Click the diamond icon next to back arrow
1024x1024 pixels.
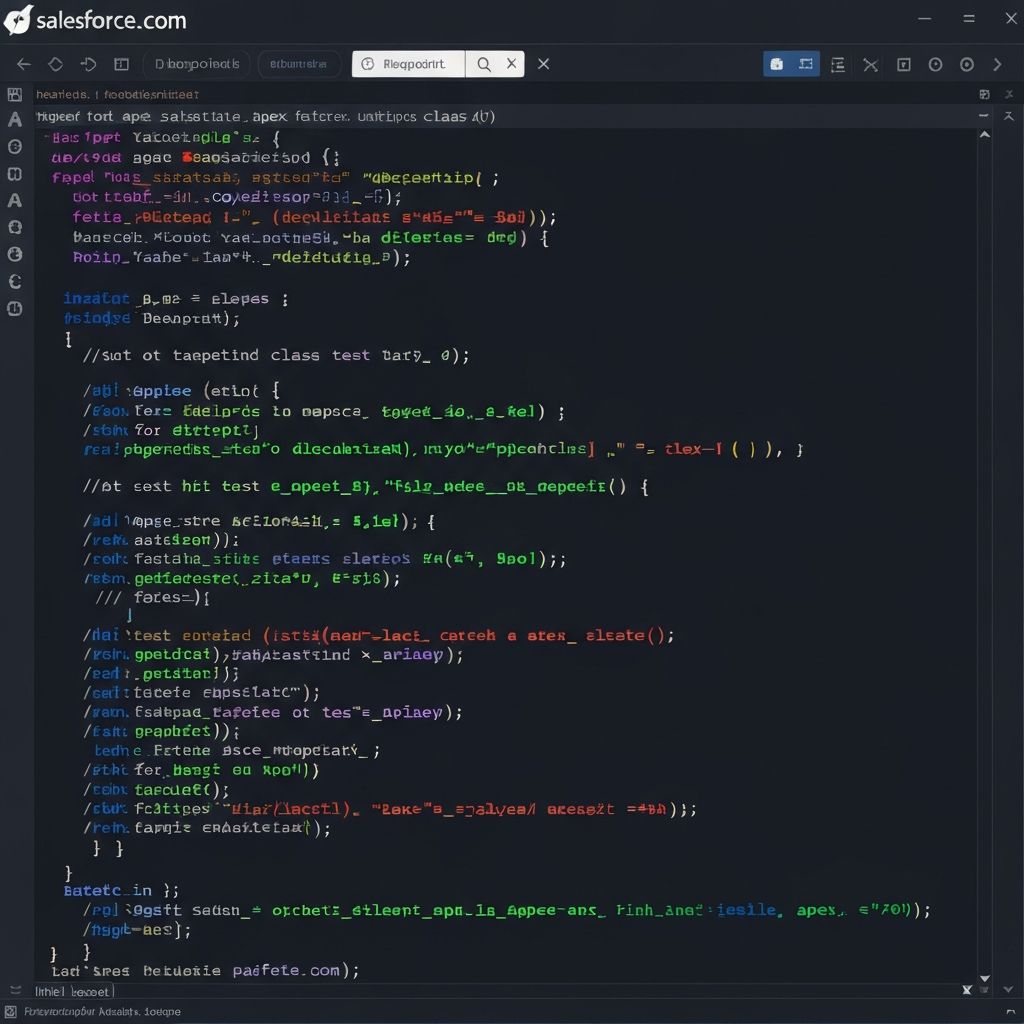pyautogui.click(x=56, y=64)
